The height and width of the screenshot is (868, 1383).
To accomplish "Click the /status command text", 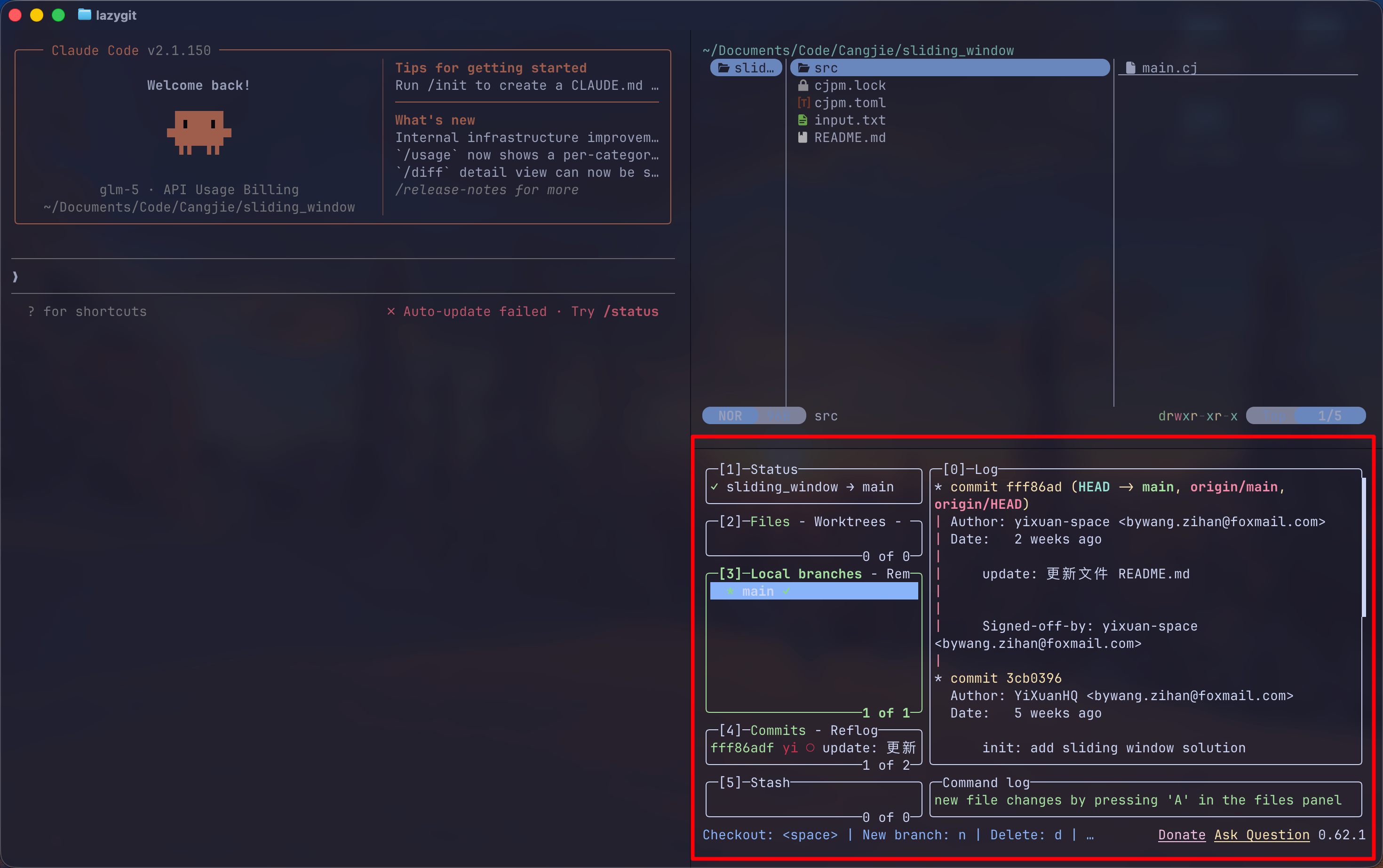I will [631, 311].
